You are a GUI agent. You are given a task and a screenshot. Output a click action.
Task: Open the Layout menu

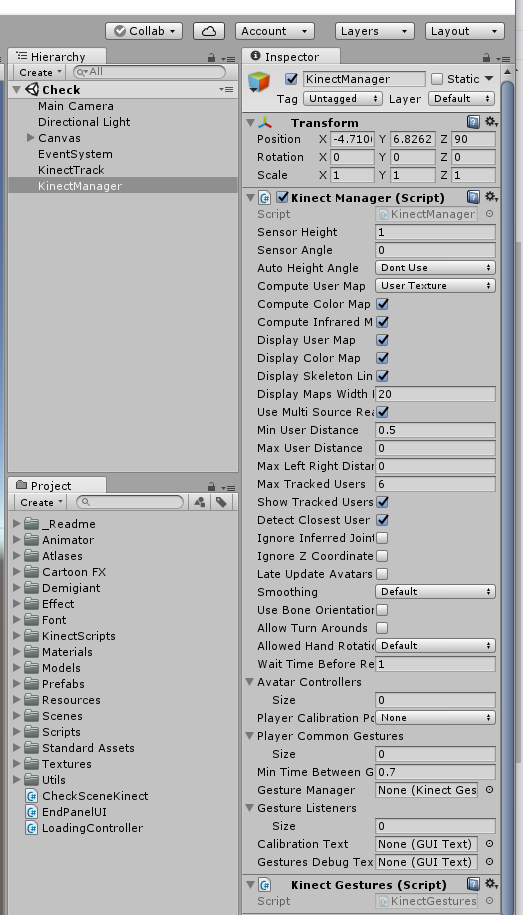coord(465,31)
